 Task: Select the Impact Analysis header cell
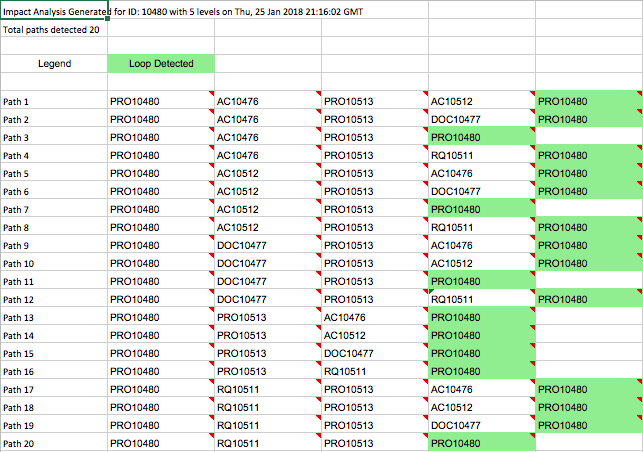click(54, 9)
